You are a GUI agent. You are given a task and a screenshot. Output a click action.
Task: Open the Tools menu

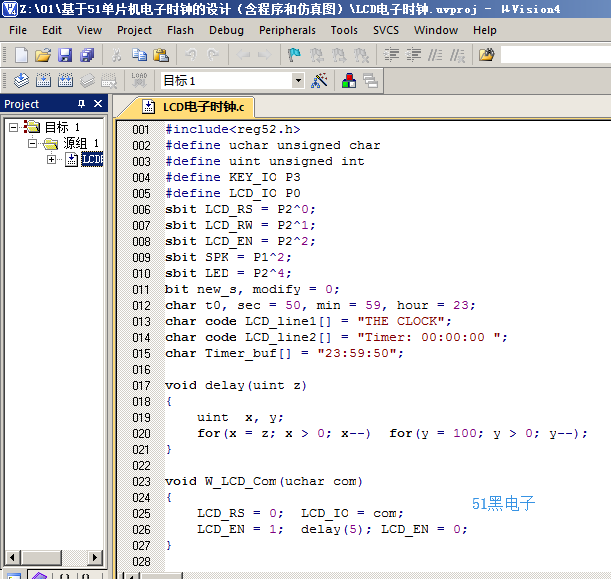tap(344, 30)
